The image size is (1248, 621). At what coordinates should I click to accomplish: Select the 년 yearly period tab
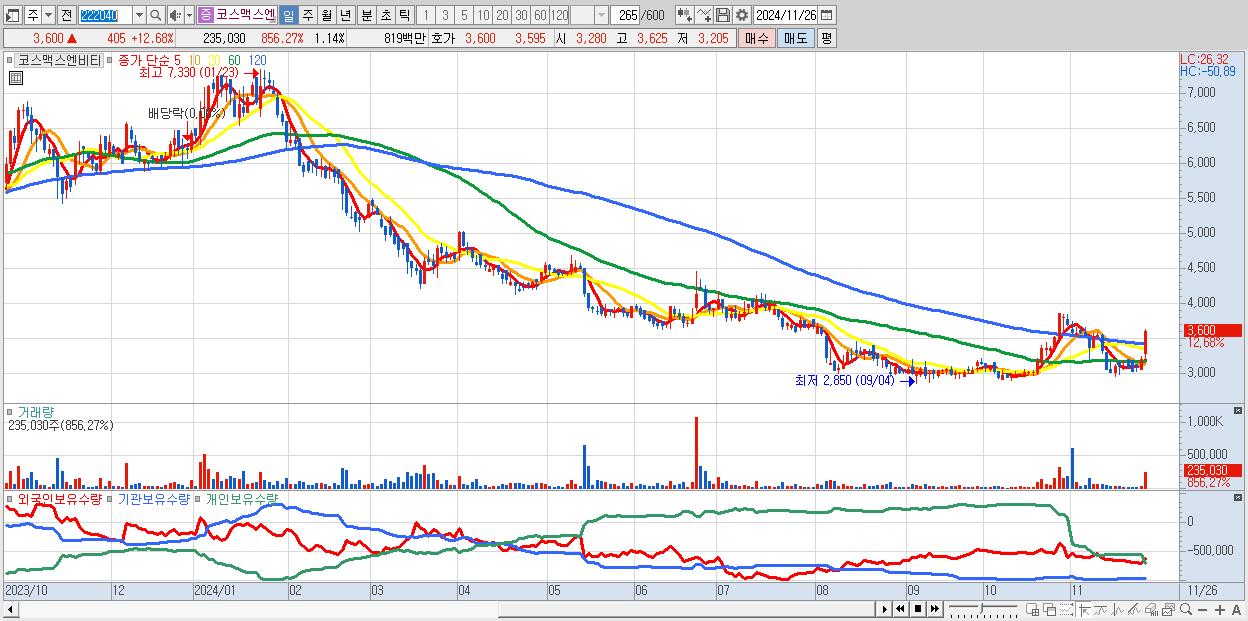point(345,15)
